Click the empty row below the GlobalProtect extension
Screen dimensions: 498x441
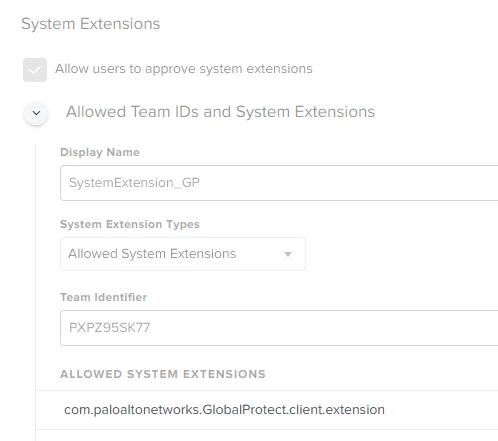pyautogui.click(x=267, y=435)
